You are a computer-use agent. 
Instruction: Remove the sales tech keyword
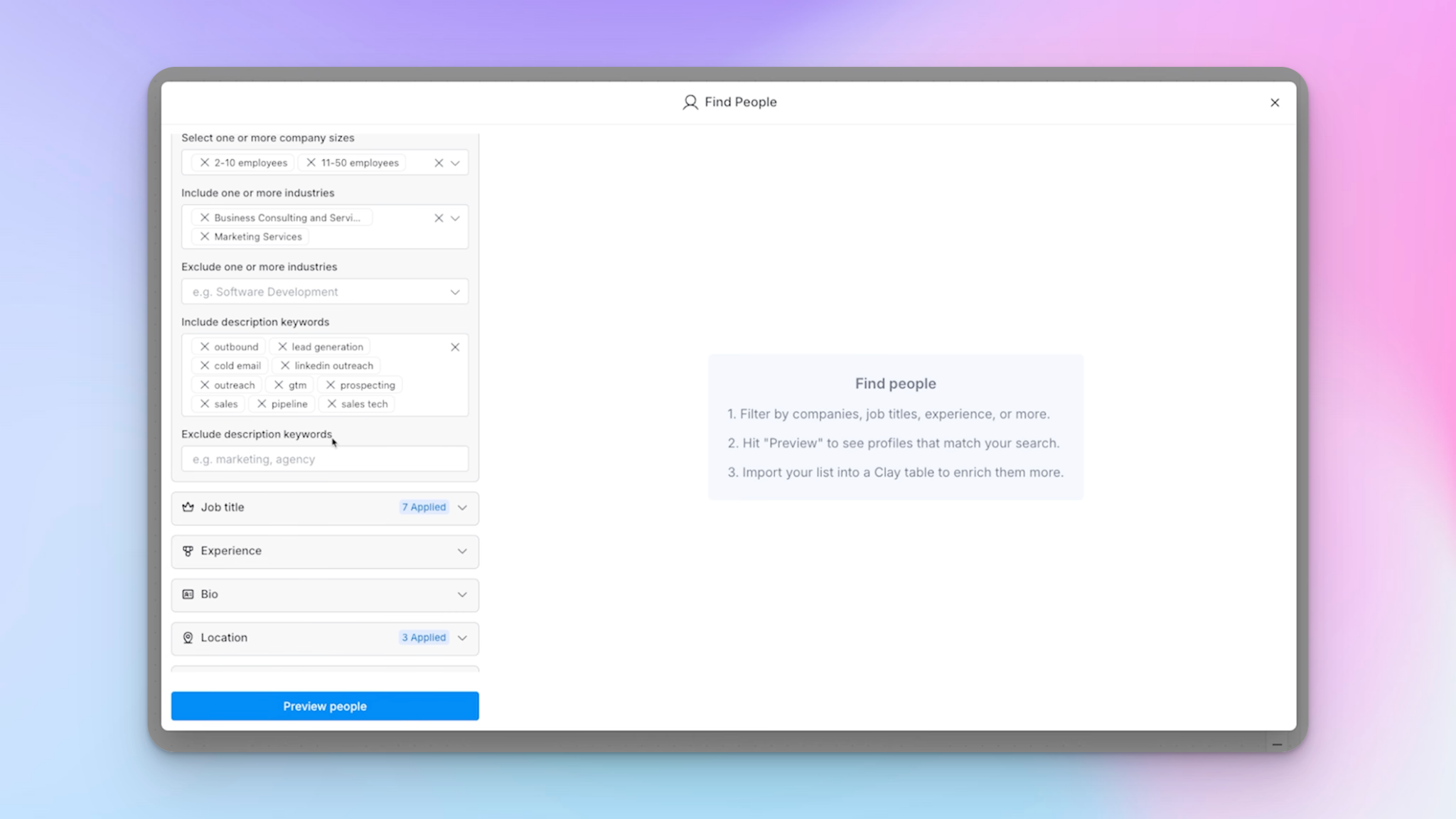pyautogui.click(x=331, y=404)
